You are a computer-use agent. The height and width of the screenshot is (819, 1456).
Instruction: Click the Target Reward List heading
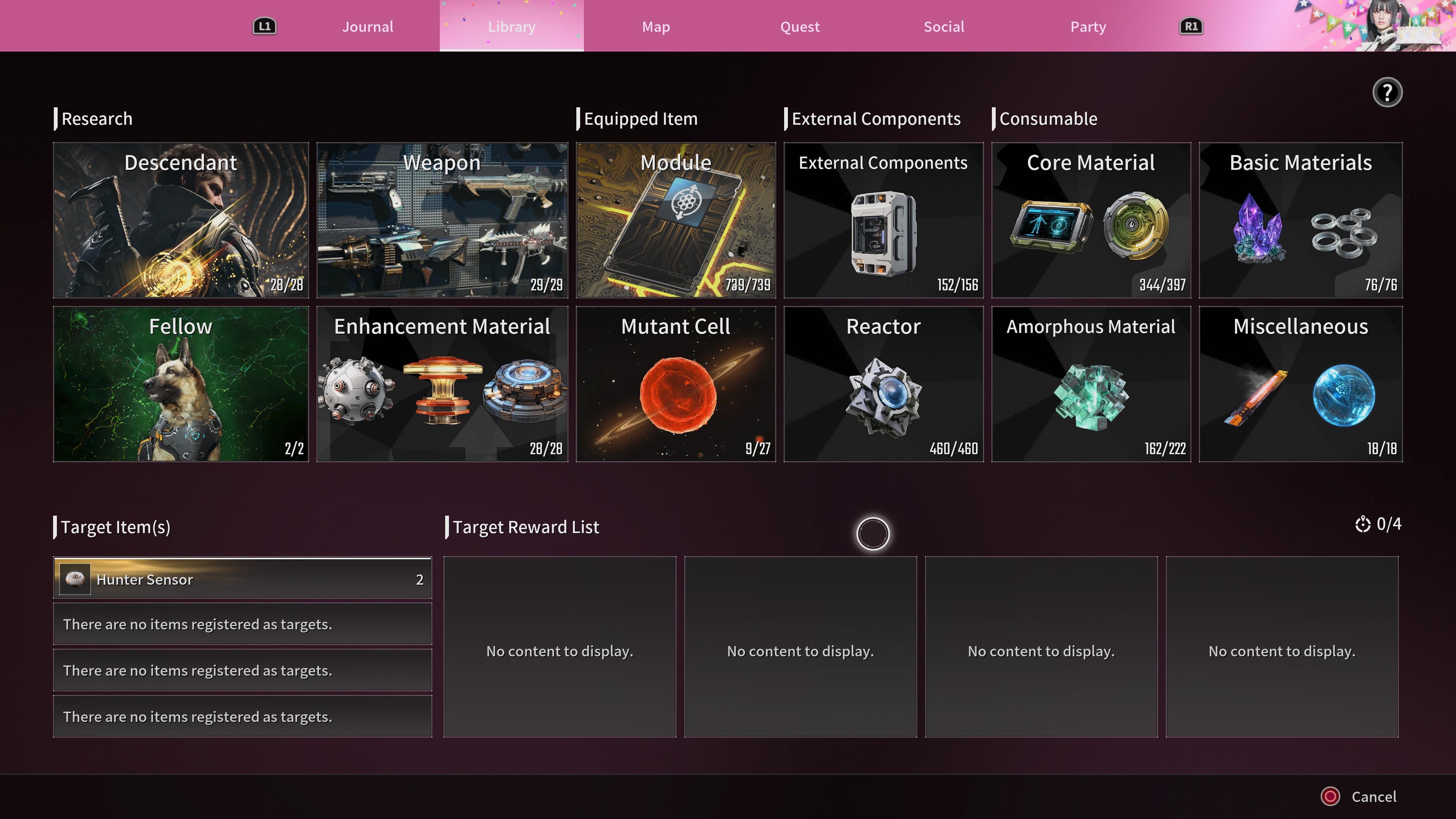(526, 527)
